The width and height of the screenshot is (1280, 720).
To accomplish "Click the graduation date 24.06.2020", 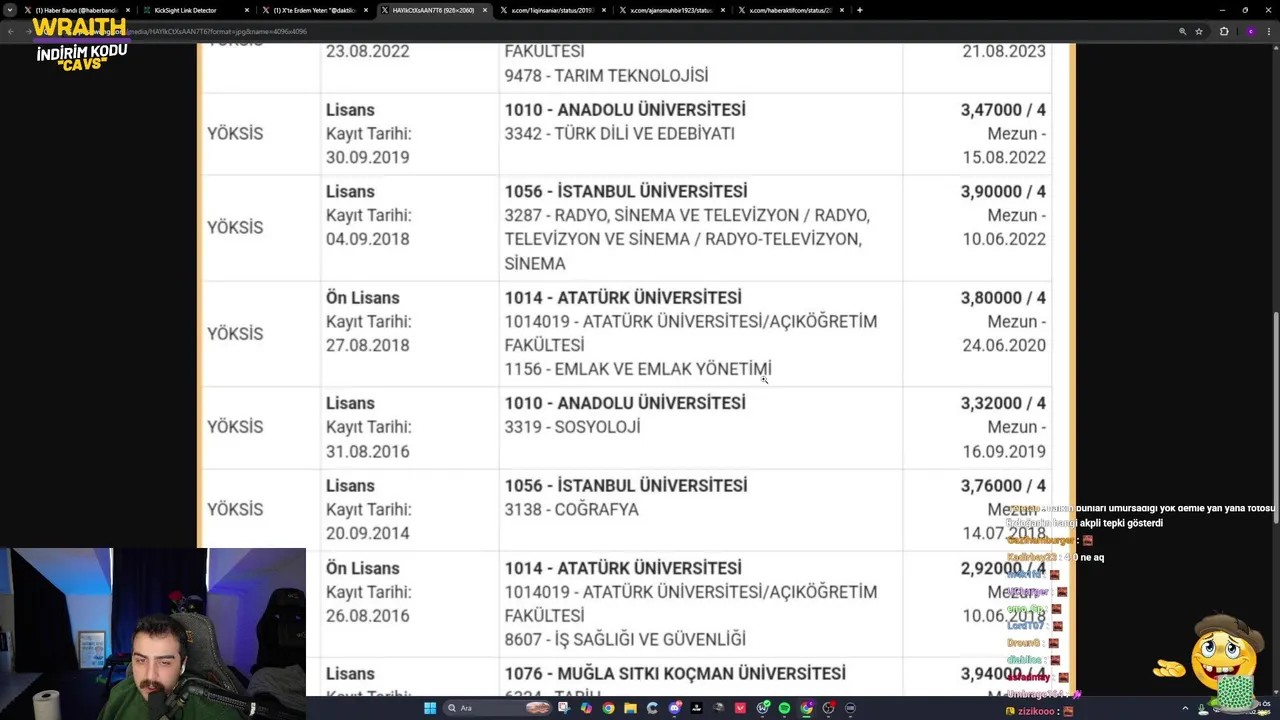I will [x=1004, y=345].
